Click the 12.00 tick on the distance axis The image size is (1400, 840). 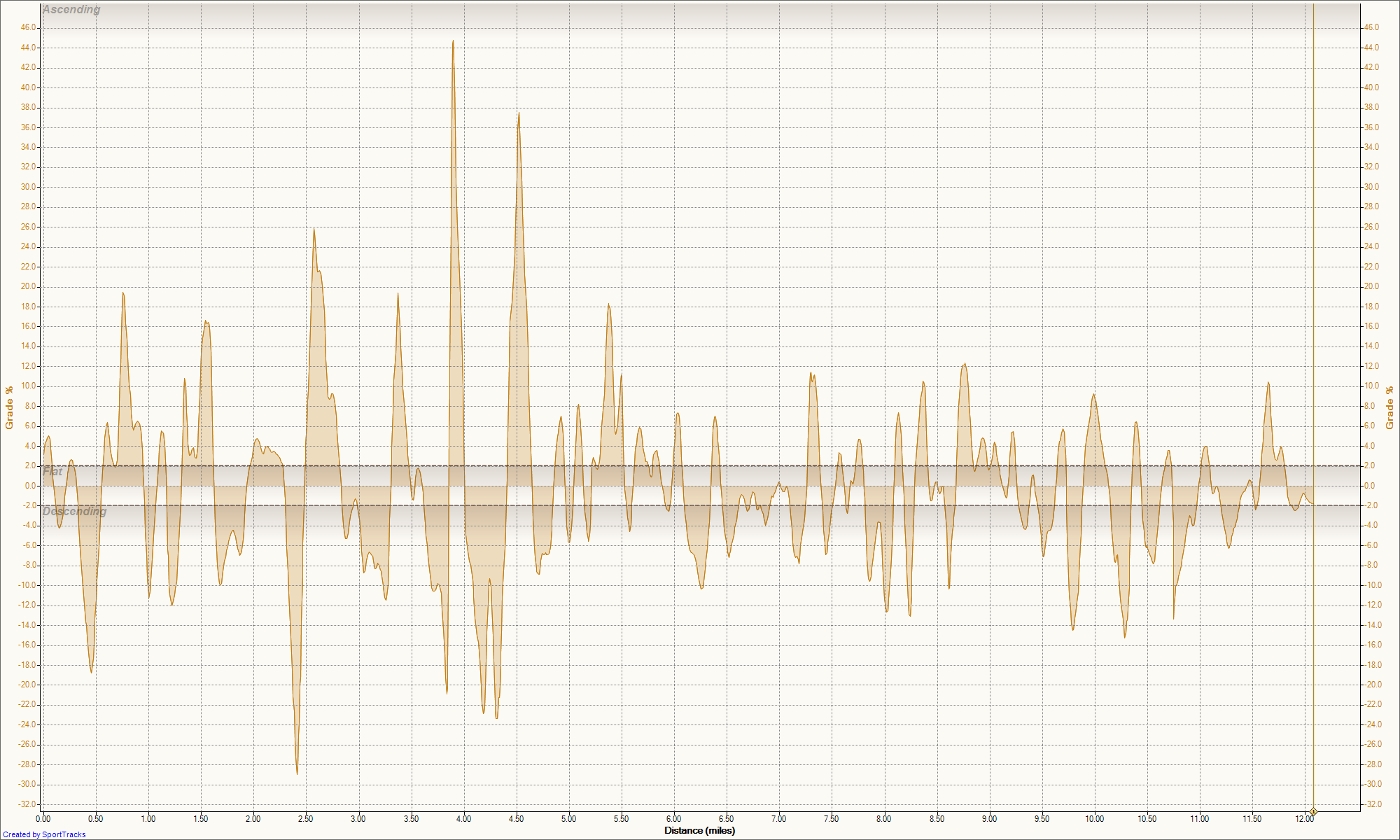(1303, 818)
